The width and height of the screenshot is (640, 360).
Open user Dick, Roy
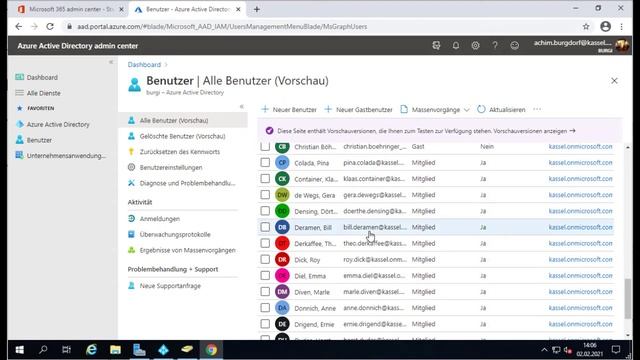[307, 260]
